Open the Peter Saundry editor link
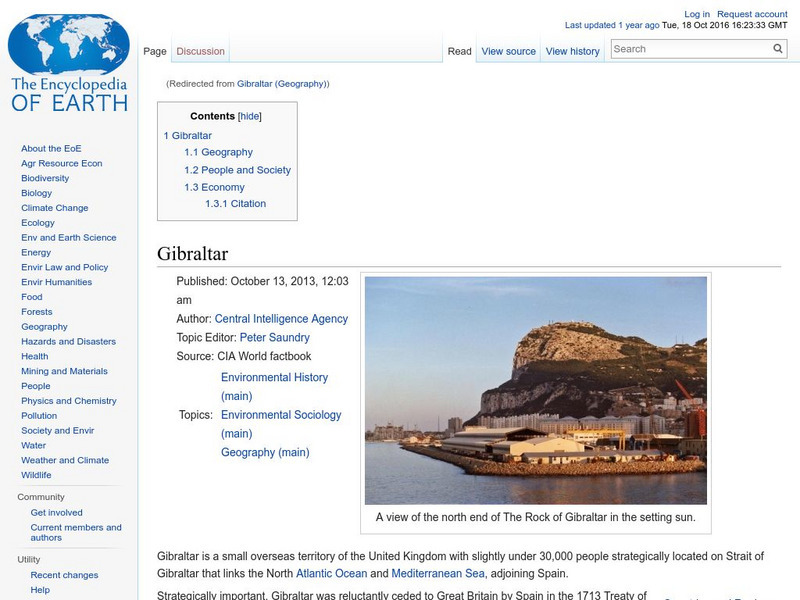Screen dimensions: 800x600 point(274,337)
